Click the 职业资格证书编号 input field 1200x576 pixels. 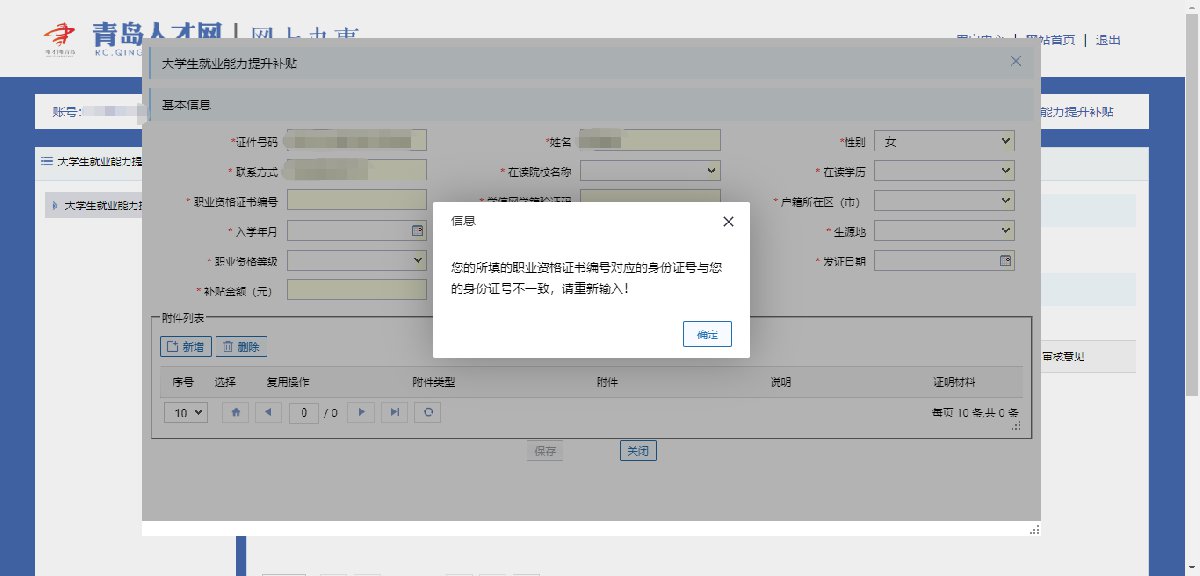(x=356, y=201)
